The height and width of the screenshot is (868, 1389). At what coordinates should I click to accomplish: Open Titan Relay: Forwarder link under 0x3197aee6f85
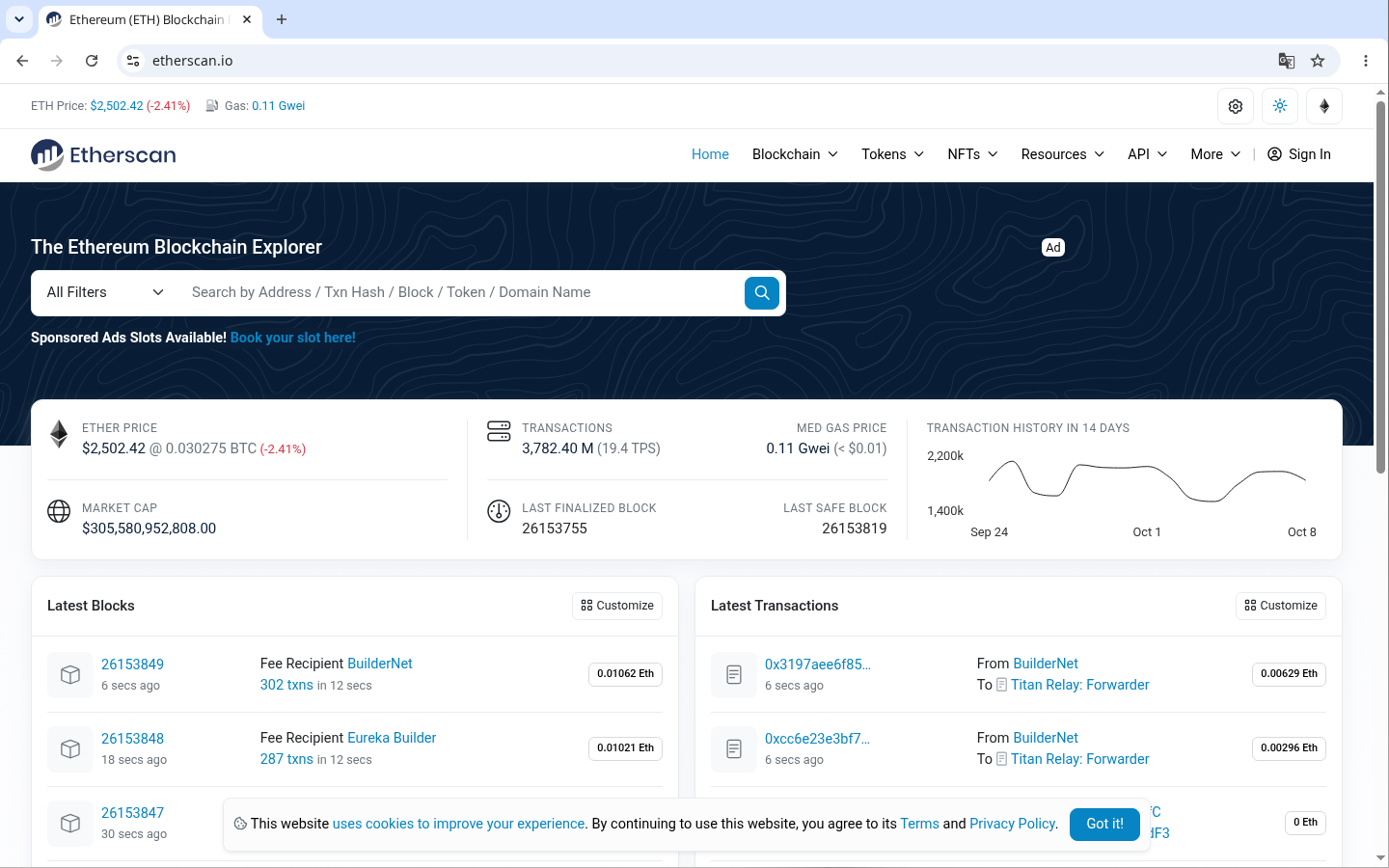[1080, 685]
